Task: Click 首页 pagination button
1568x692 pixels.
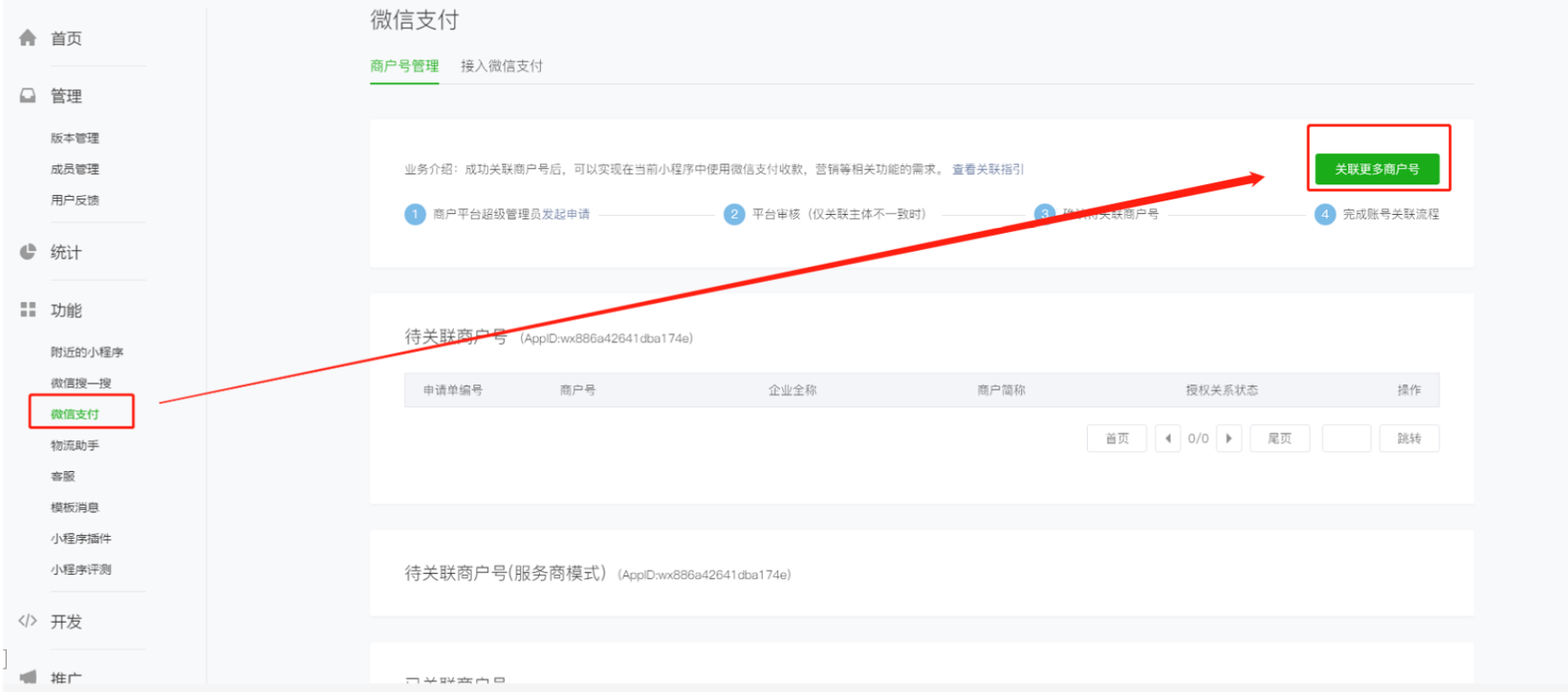Action: pyautogui.click(x=1117, y=438)
